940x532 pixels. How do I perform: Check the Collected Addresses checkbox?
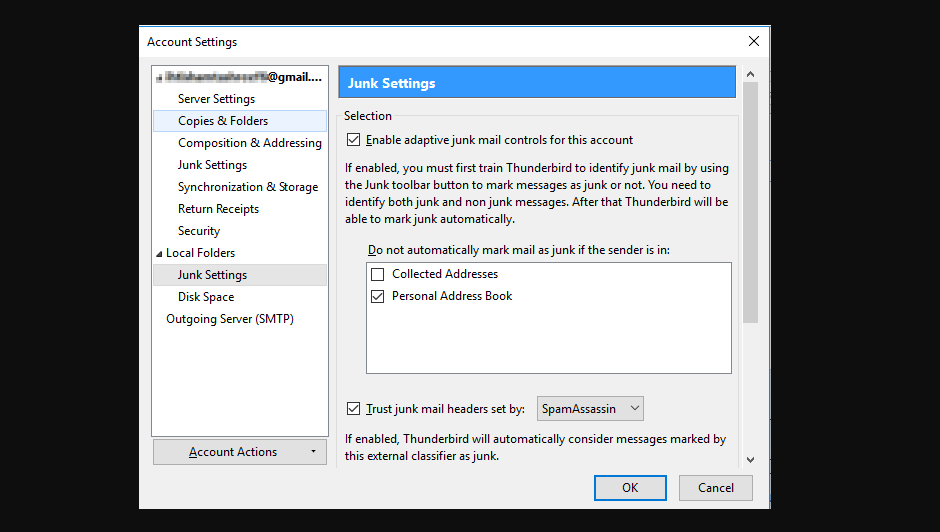[377, 274]
